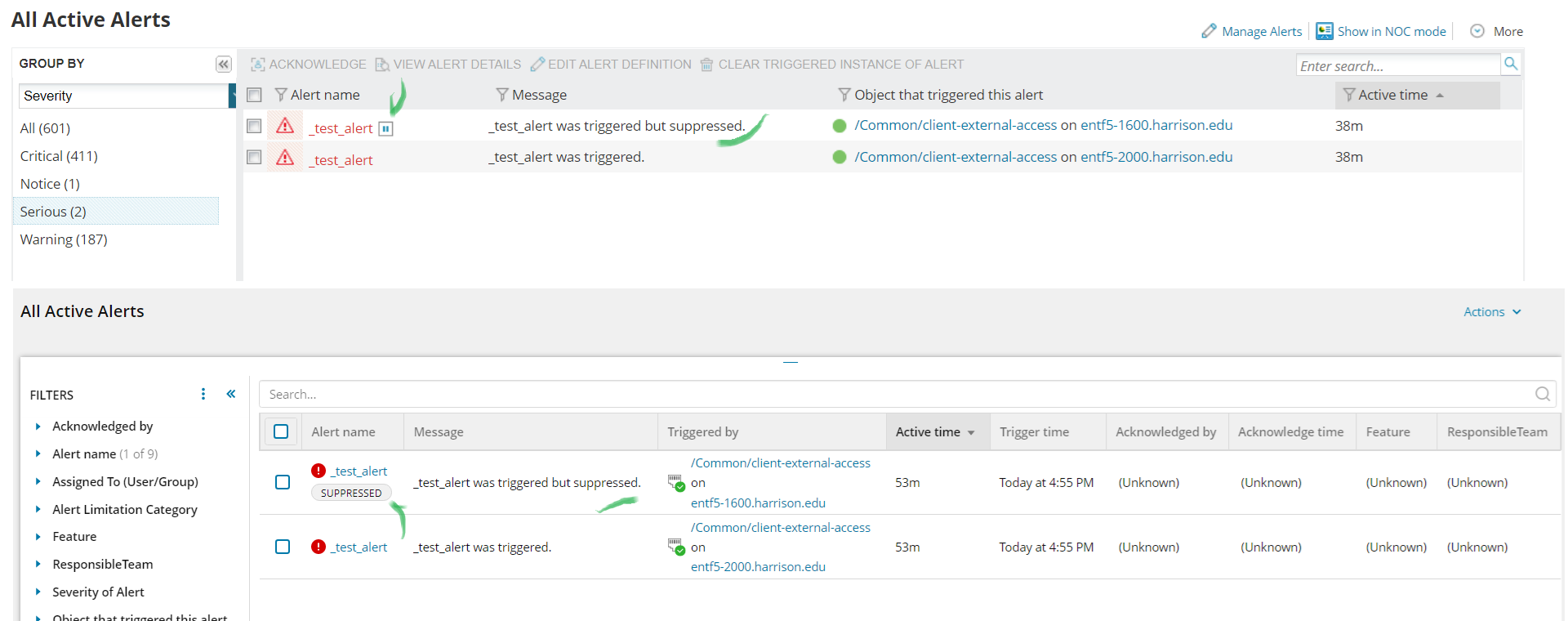Collapse the Filters panel with double chevron
Viewport: 1568px width, 621px height.
[x=231, y=394]
